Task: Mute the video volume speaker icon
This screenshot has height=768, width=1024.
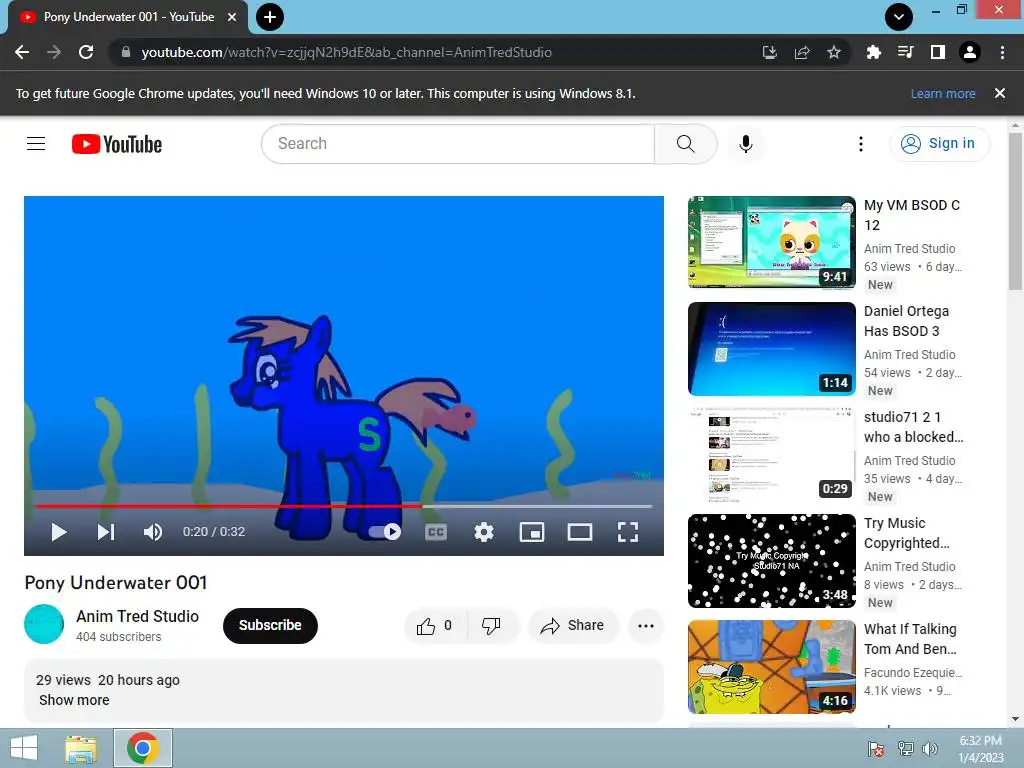Action: click(153, 532)
